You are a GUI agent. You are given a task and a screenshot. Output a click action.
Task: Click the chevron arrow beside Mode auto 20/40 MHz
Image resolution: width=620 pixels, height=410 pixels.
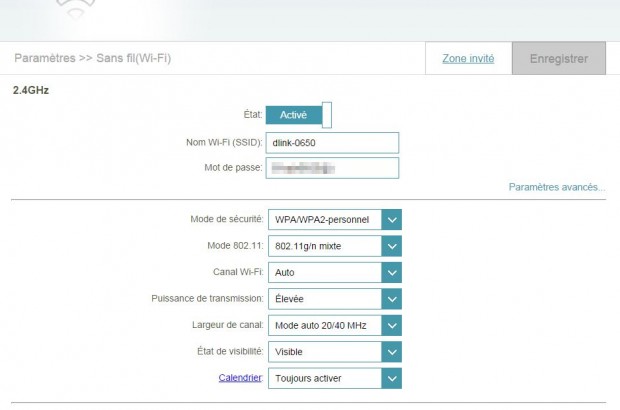(392, 325)
